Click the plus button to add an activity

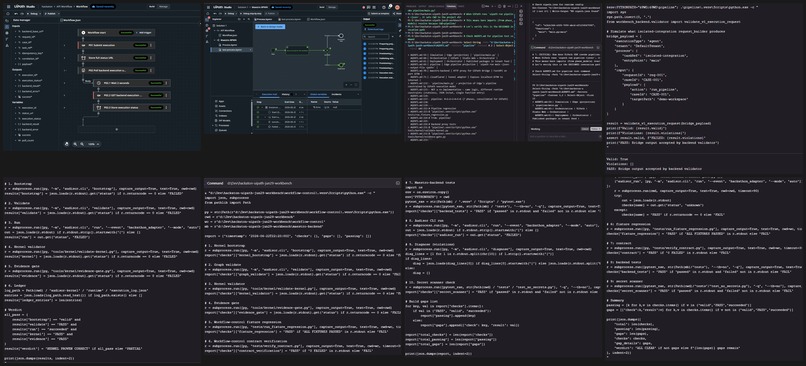tap(117, 130)
